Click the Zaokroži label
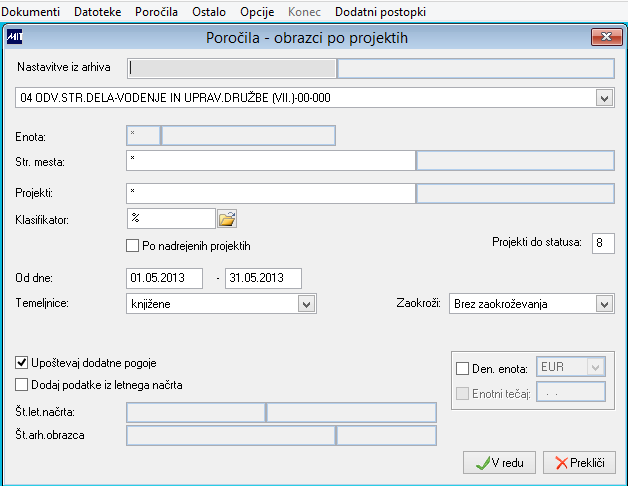Image resolution: width=628 pixels, height=486 pixels. coord(419,303)
